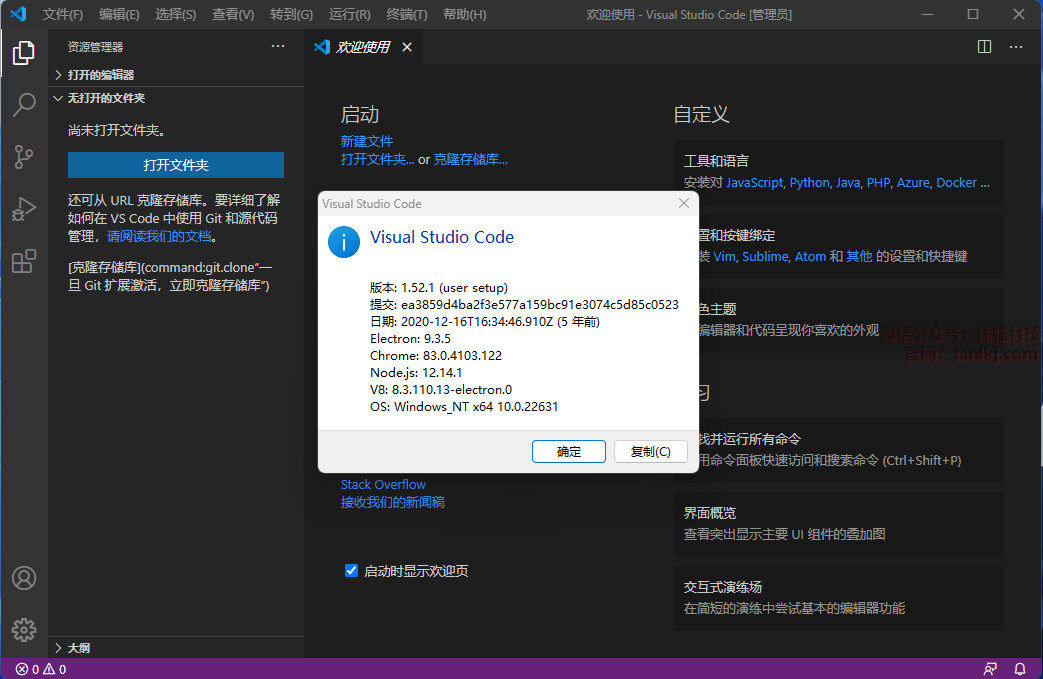Click the 确定 button in dialog
The image size is (1043, 679).
pos(569,452)
